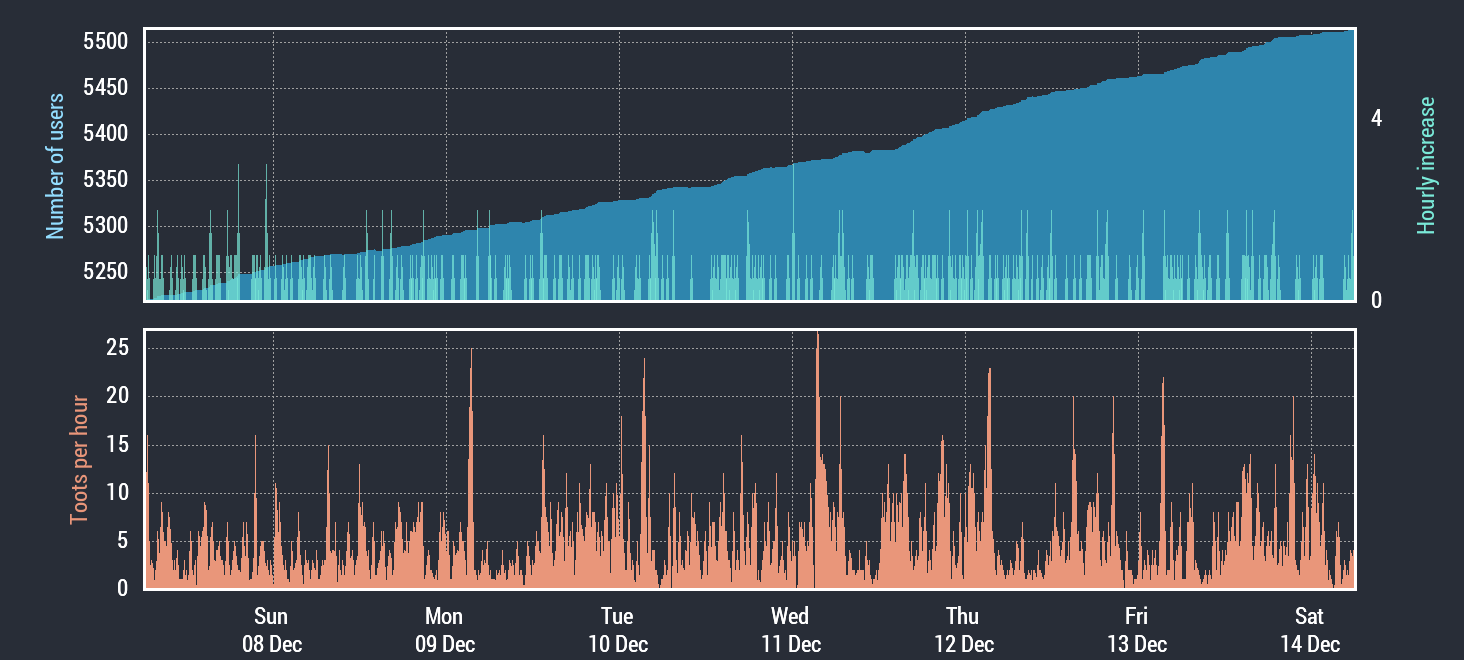
Task: Select the Wed 11 Dec date label
Action: 790,630
